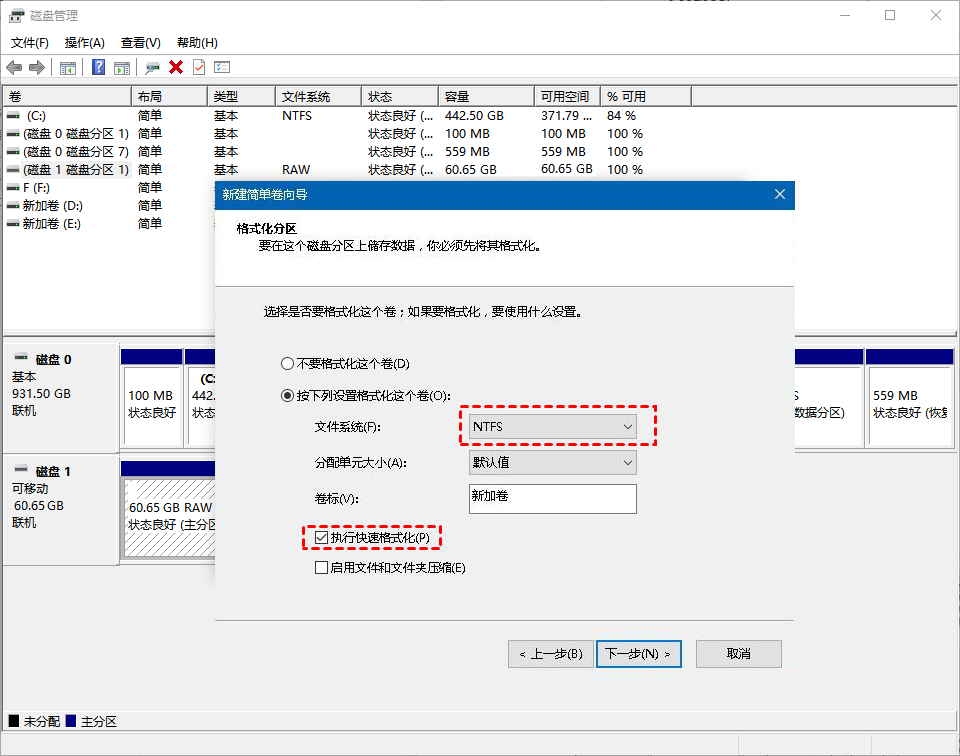Toggle the show/hide console tree icon
This screenshot has width=960, height=756.
tap(68, 67)
